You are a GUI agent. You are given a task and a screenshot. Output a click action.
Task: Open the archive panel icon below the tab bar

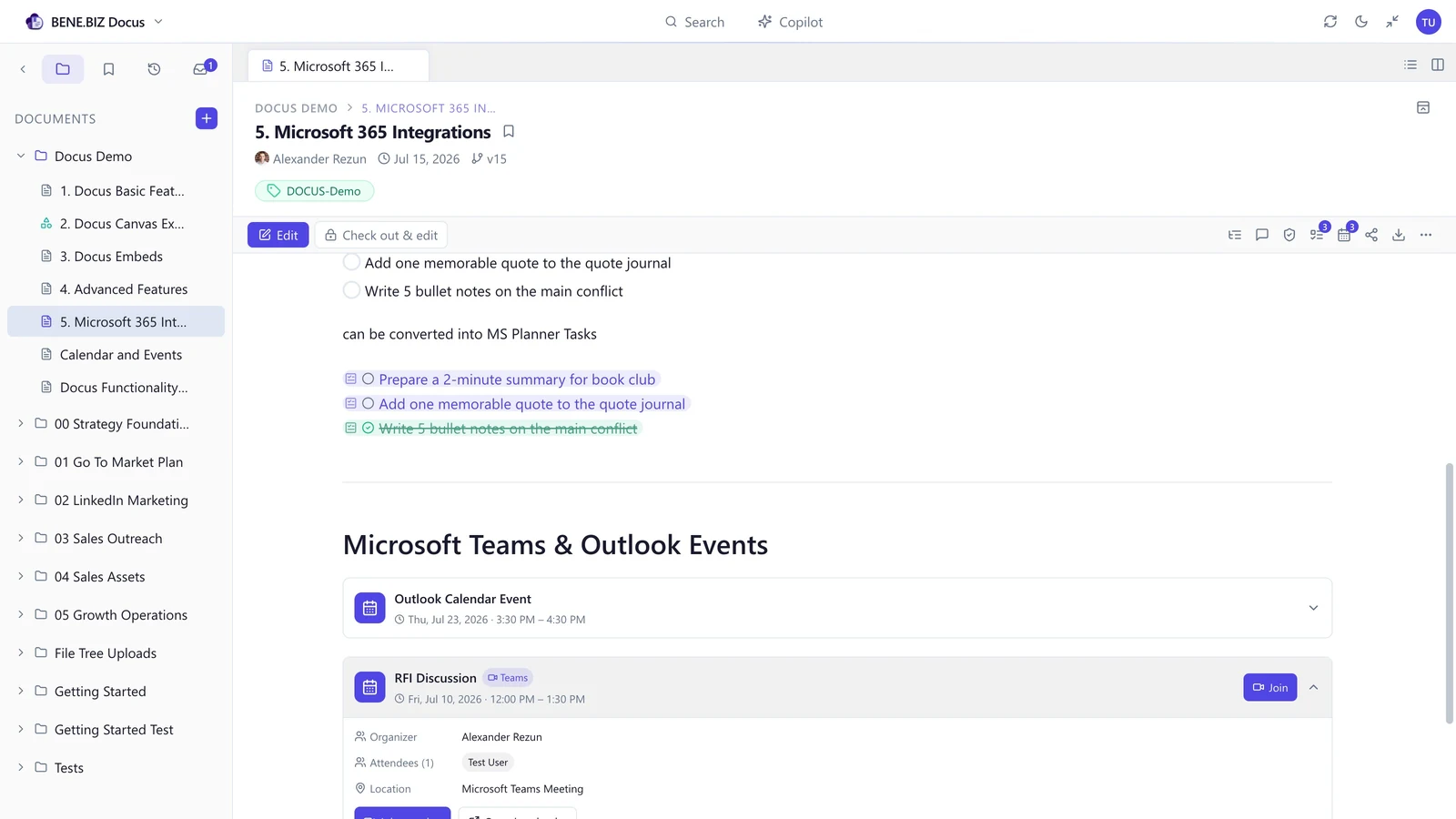[1423, 107]
